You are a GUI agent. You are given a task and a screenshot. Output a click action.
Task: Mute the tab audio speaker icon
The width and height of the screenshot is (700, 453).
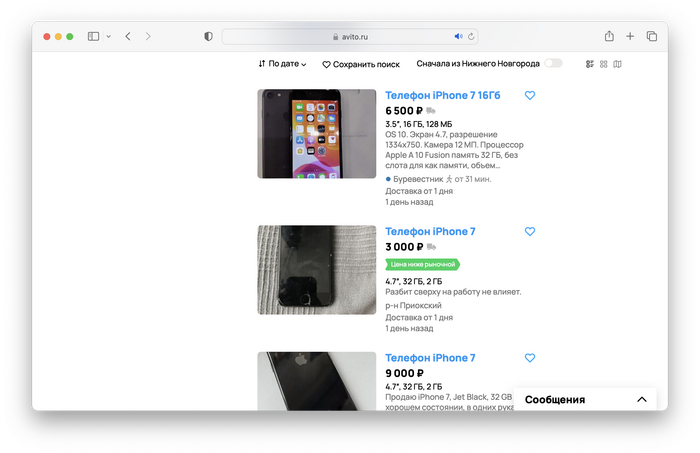458,37
